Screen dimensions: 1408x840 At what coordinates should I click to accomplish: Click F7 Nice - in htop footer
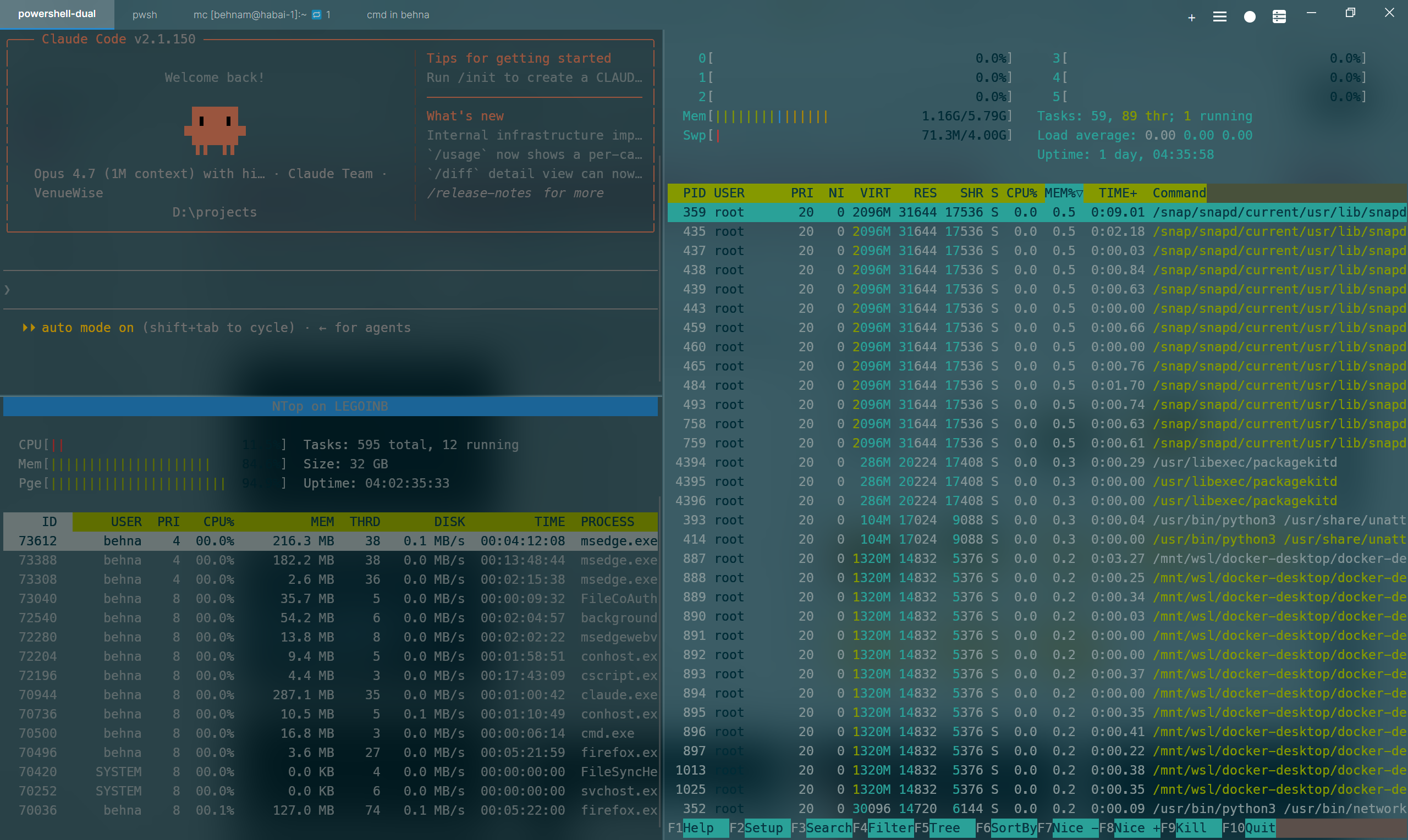(1068, 827)
